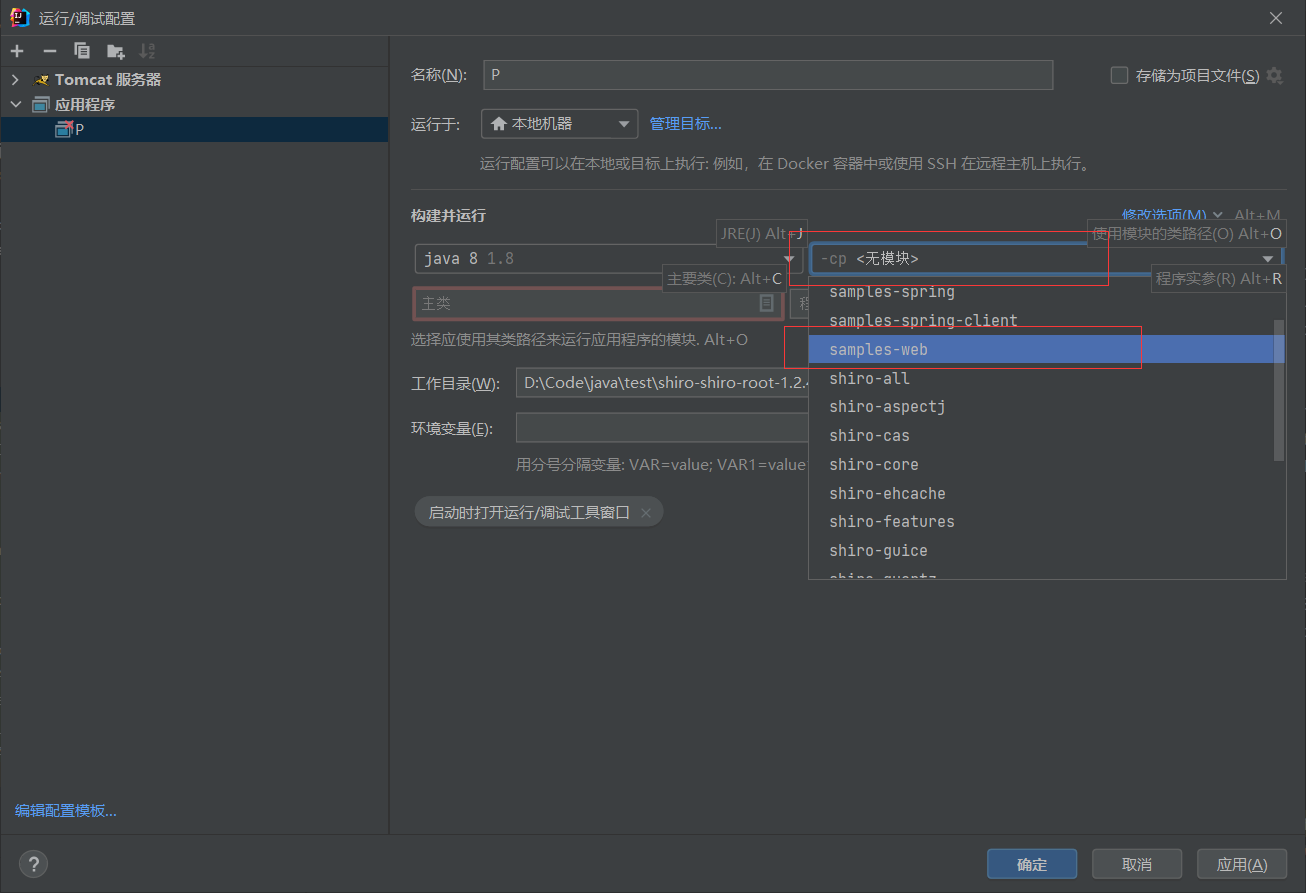Pick shiro-features in the module list
Image resolution: width=1306 pixels, height=893 pixels.
point(1041,522)
